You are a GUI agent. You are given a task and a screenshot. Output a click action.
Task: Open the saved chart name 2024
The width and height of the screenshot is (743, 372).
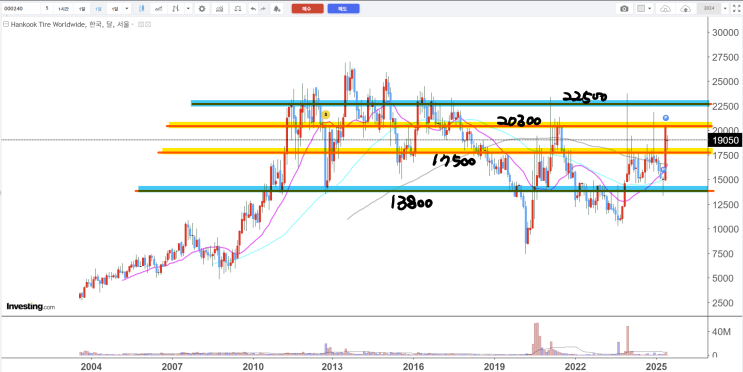[x=709, y=9]
